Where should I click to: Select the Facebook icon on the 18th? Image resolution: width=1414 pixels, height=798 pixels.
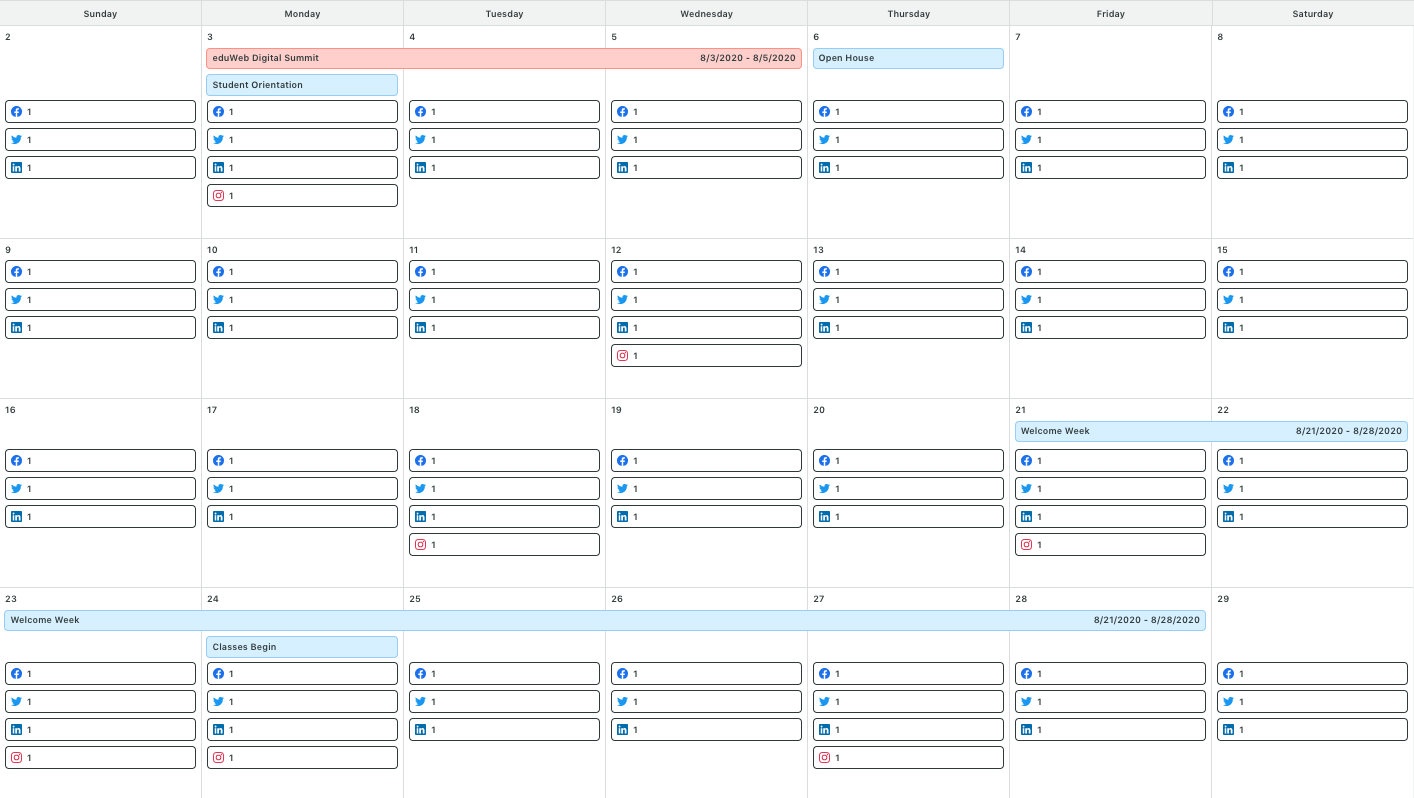[420, 461]
